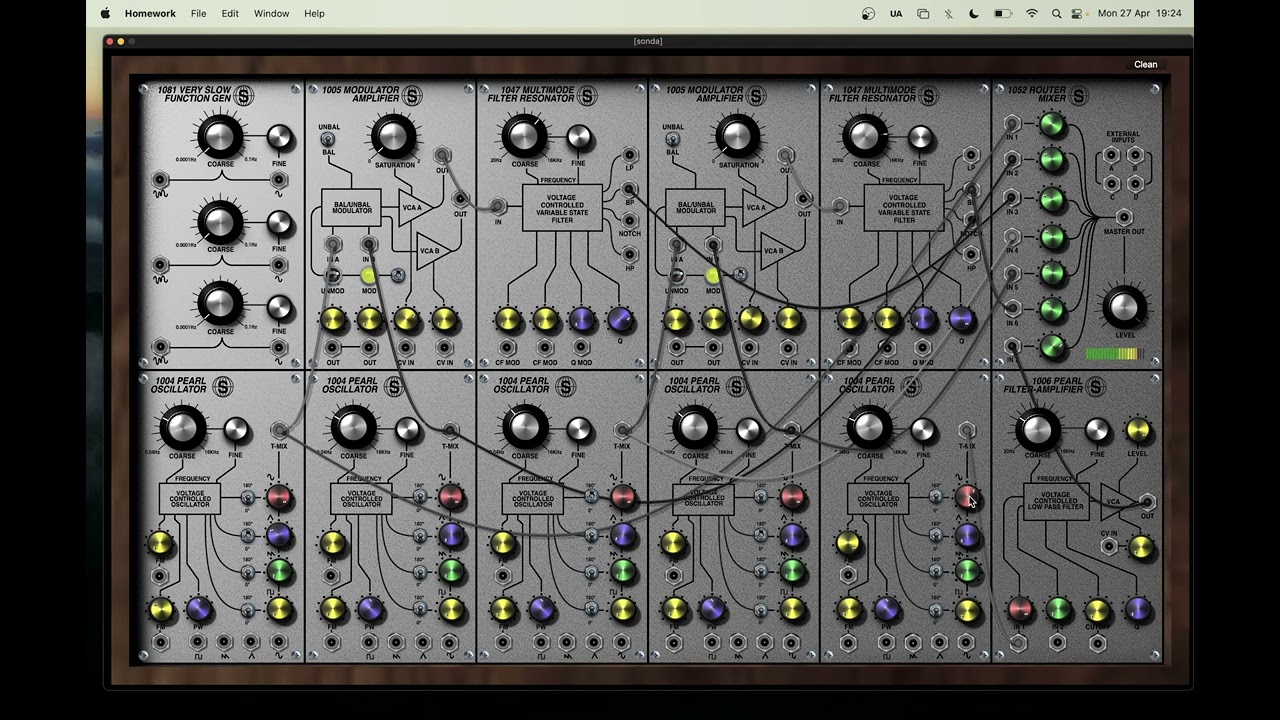The width and height of the screenshot is (1280, 720).
Task: Click the T-MIX jack on the rightmost Pearl Oscillator
Action: pos(967,431)
